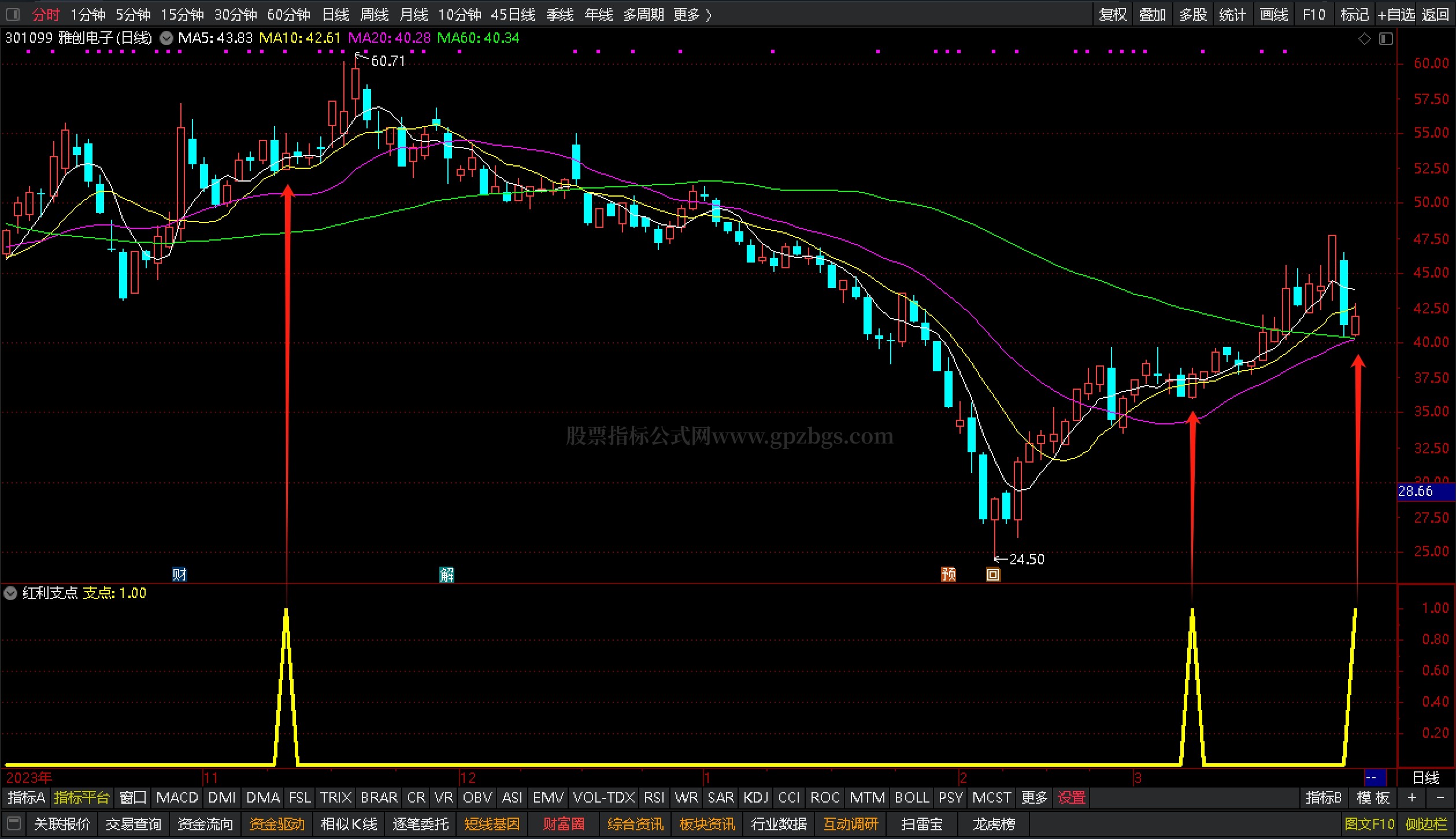
Task: Open the dropdown next to stock name 雅创电子
Action: tap(166, 39)
